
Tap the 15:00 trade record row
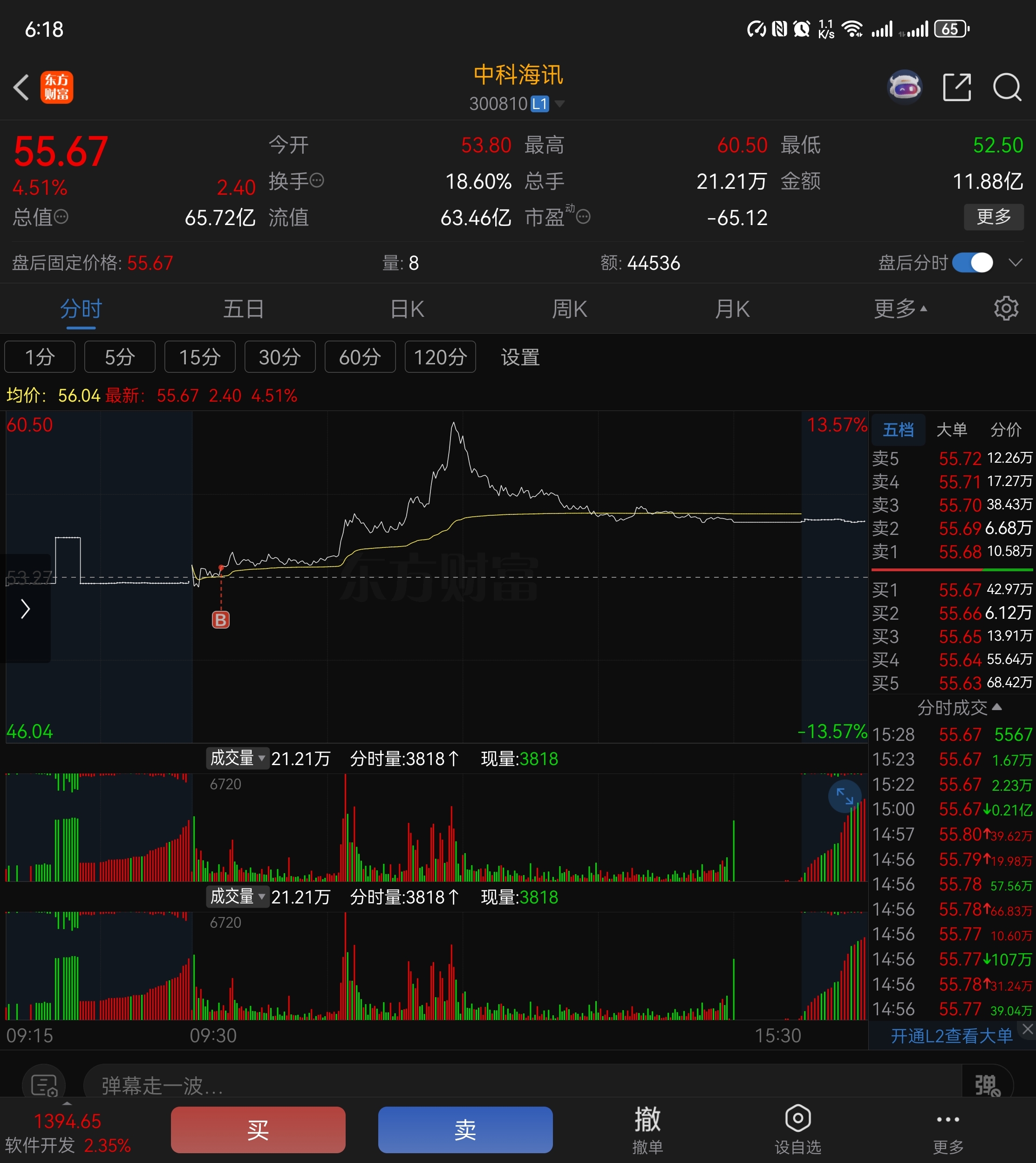[952, 809]
